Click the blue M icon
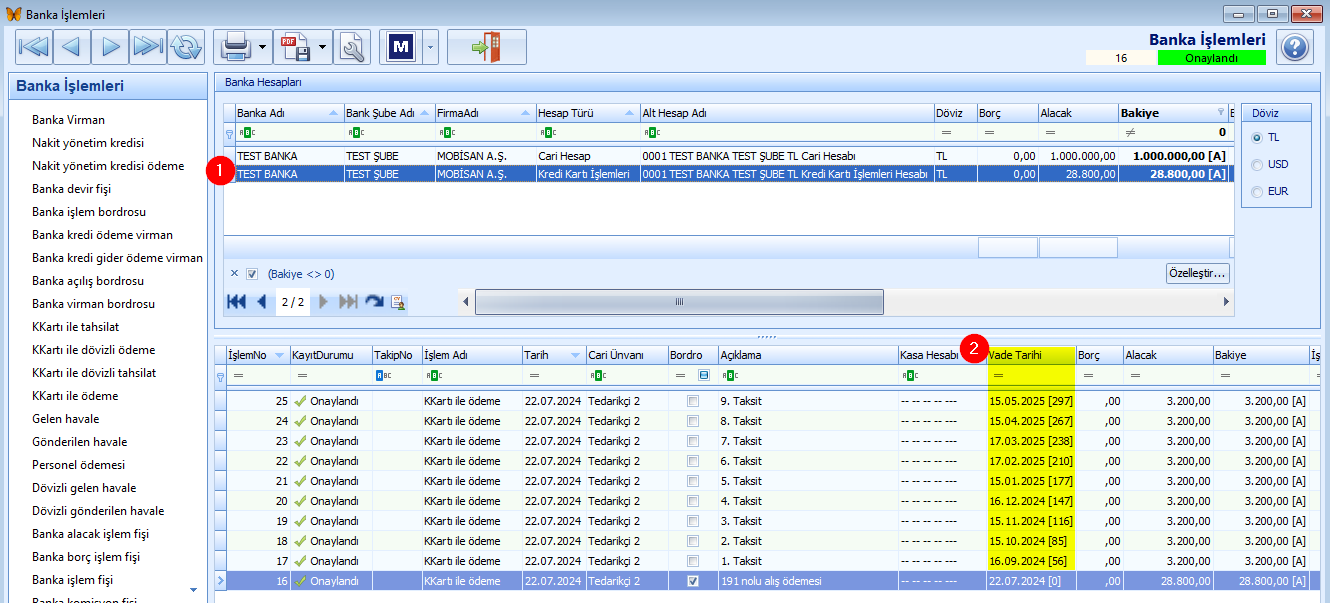Viewport: 1330px width, 603px height. [401, 46]
